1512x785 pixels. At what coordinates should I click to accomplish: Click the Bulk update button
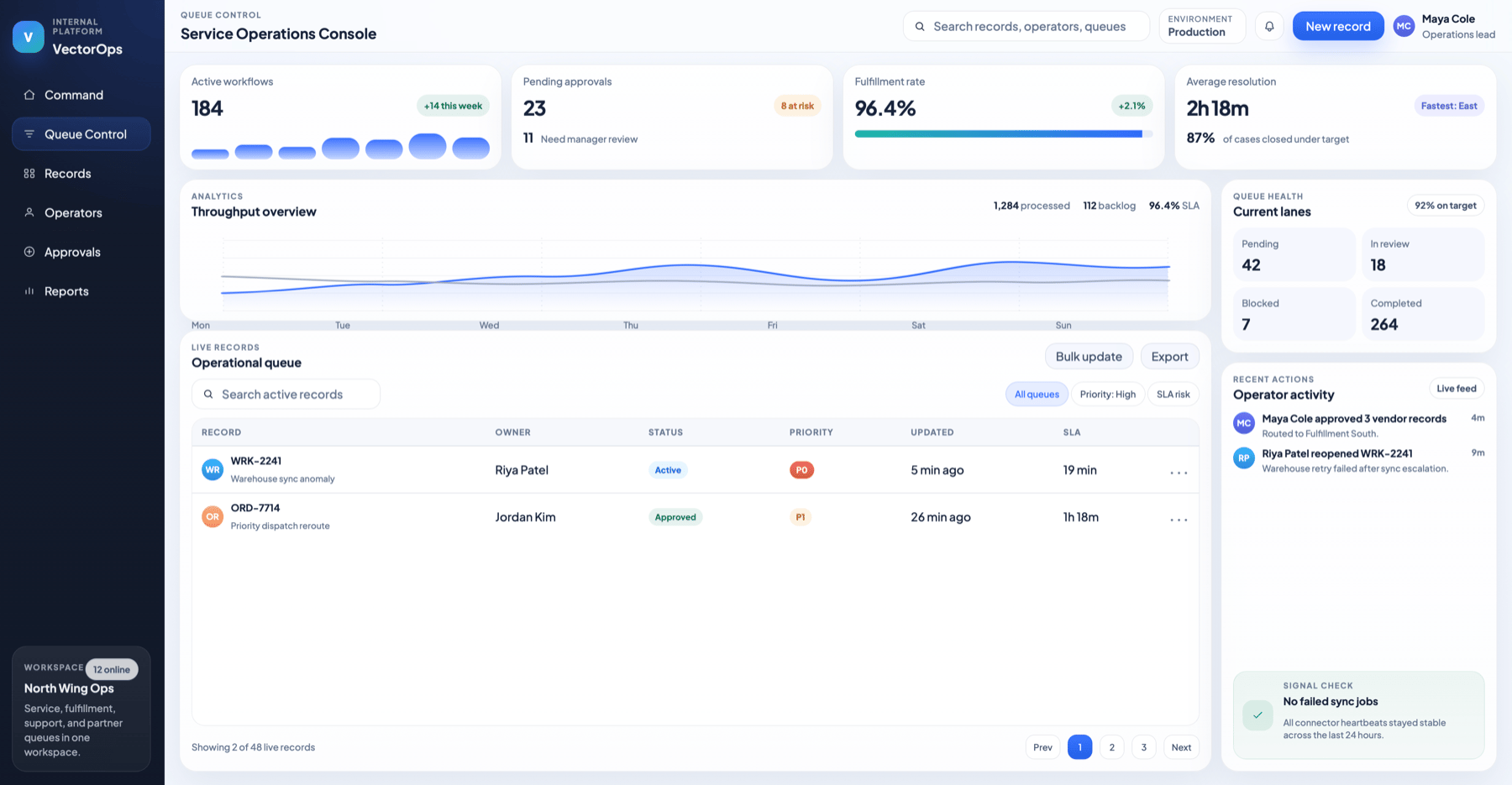pos(1089,357)
